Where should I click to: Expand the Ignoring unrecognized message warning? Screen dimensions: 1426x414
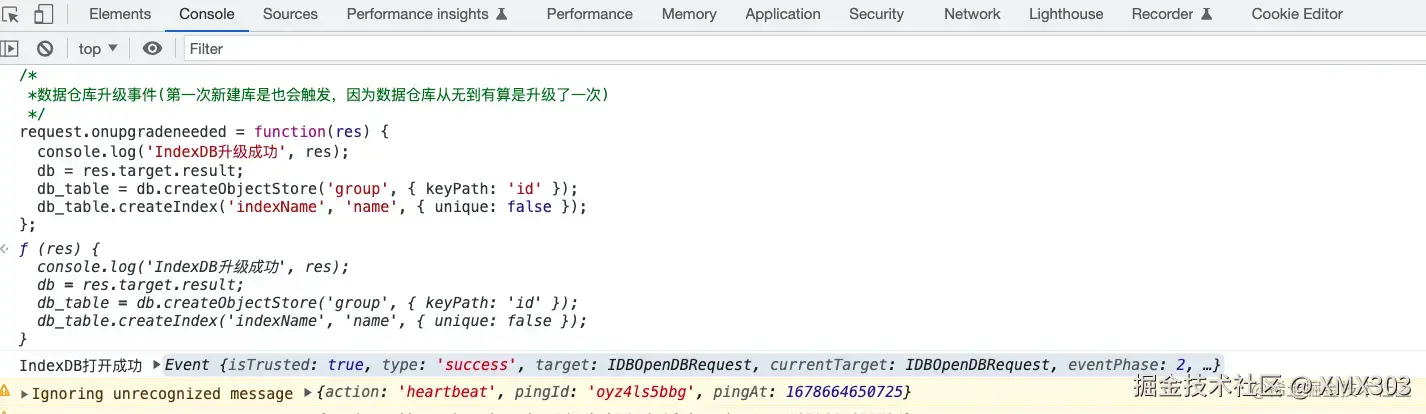[24, 393]
